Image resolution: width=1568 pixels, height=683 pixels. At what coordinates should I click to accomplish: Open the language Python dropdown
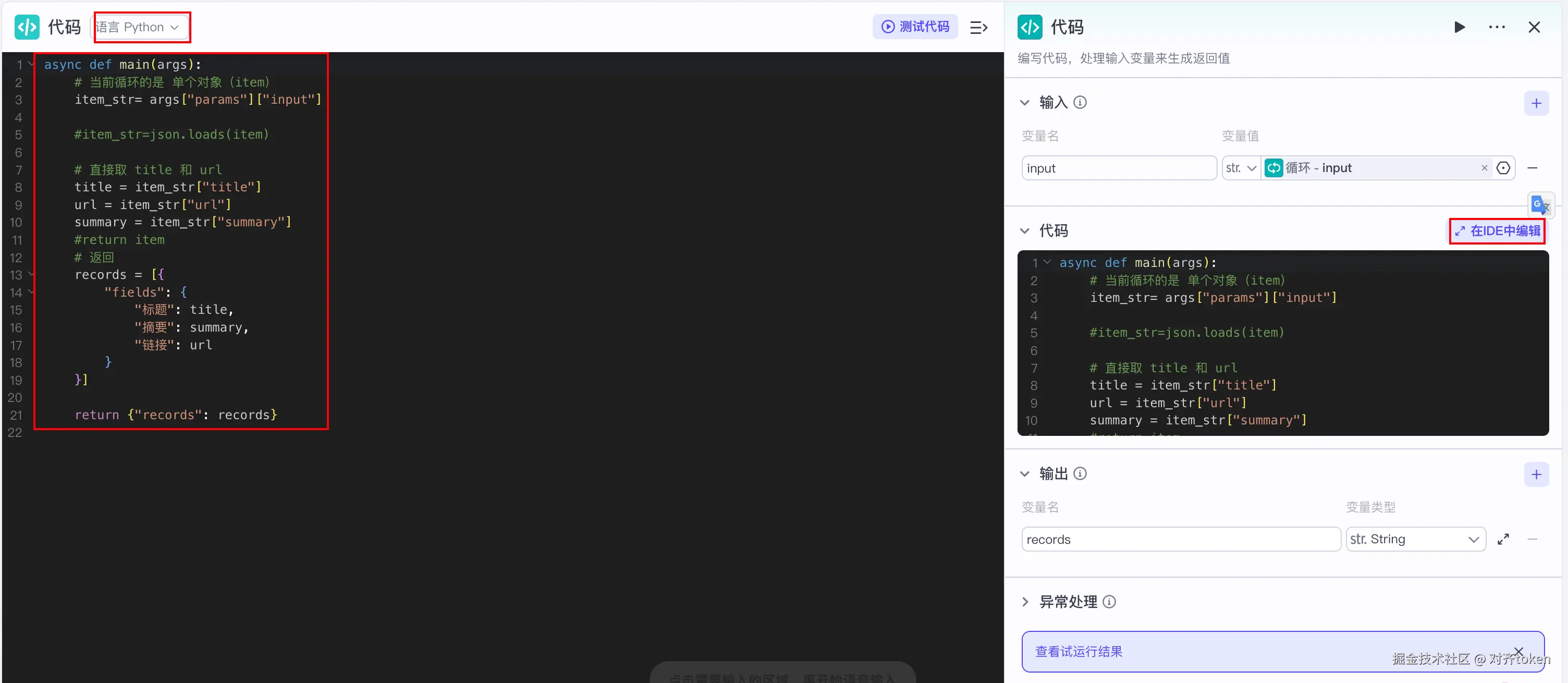(139, 27)
